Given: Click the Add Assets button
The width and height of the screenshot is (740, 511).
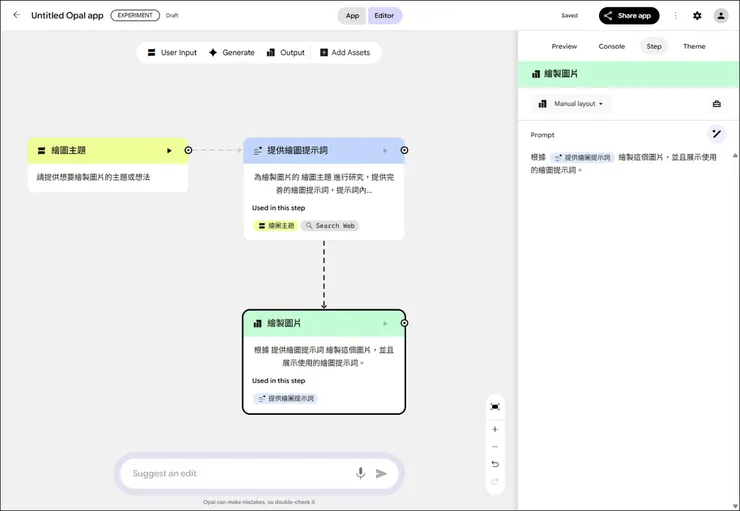Looking at the screenshot, I should coord(345,52).
